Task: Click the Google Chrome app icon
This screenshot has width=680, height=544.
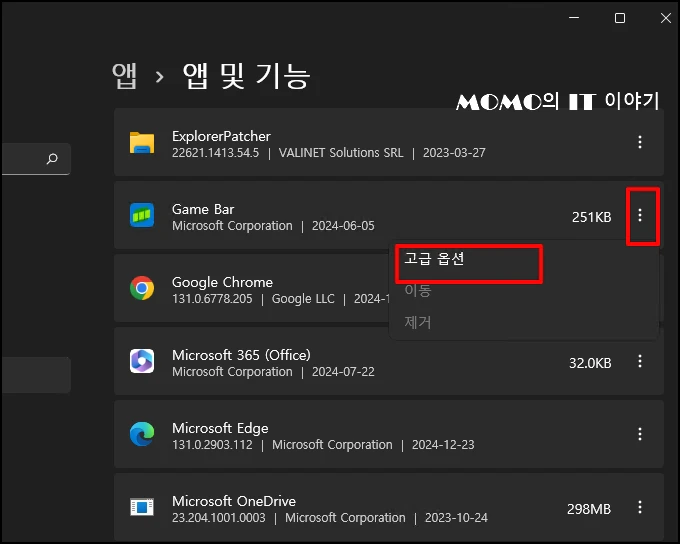Action: point(142,288)
